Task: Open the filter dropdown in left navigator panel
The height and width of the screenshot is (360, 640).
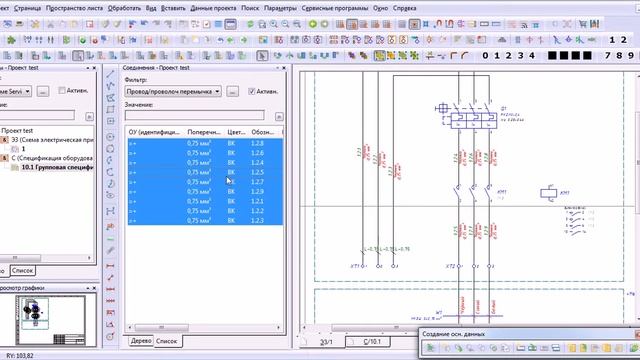Action: point(15,91)
